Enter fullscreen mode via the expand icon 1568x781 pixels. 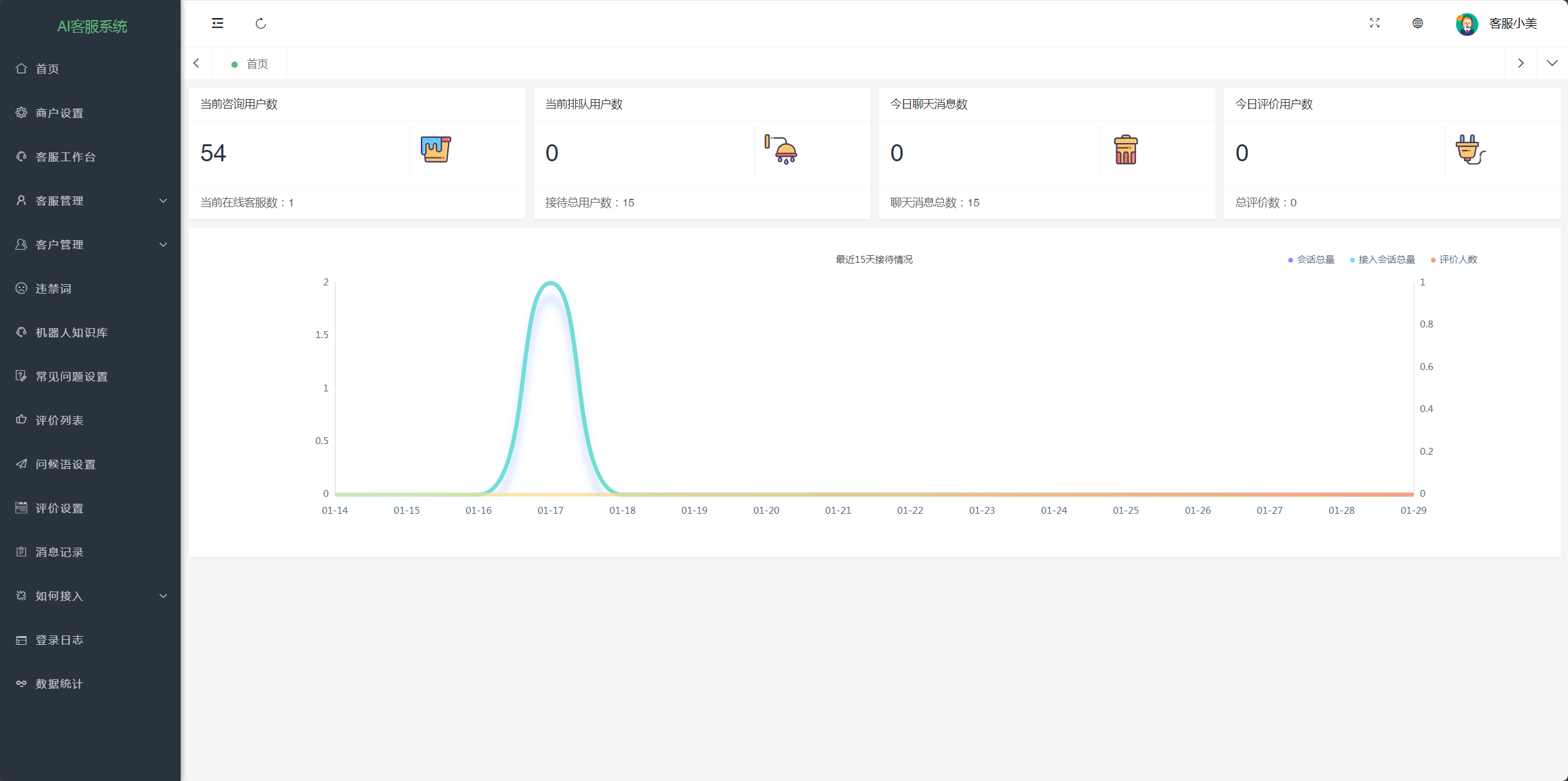[1374, 23]
